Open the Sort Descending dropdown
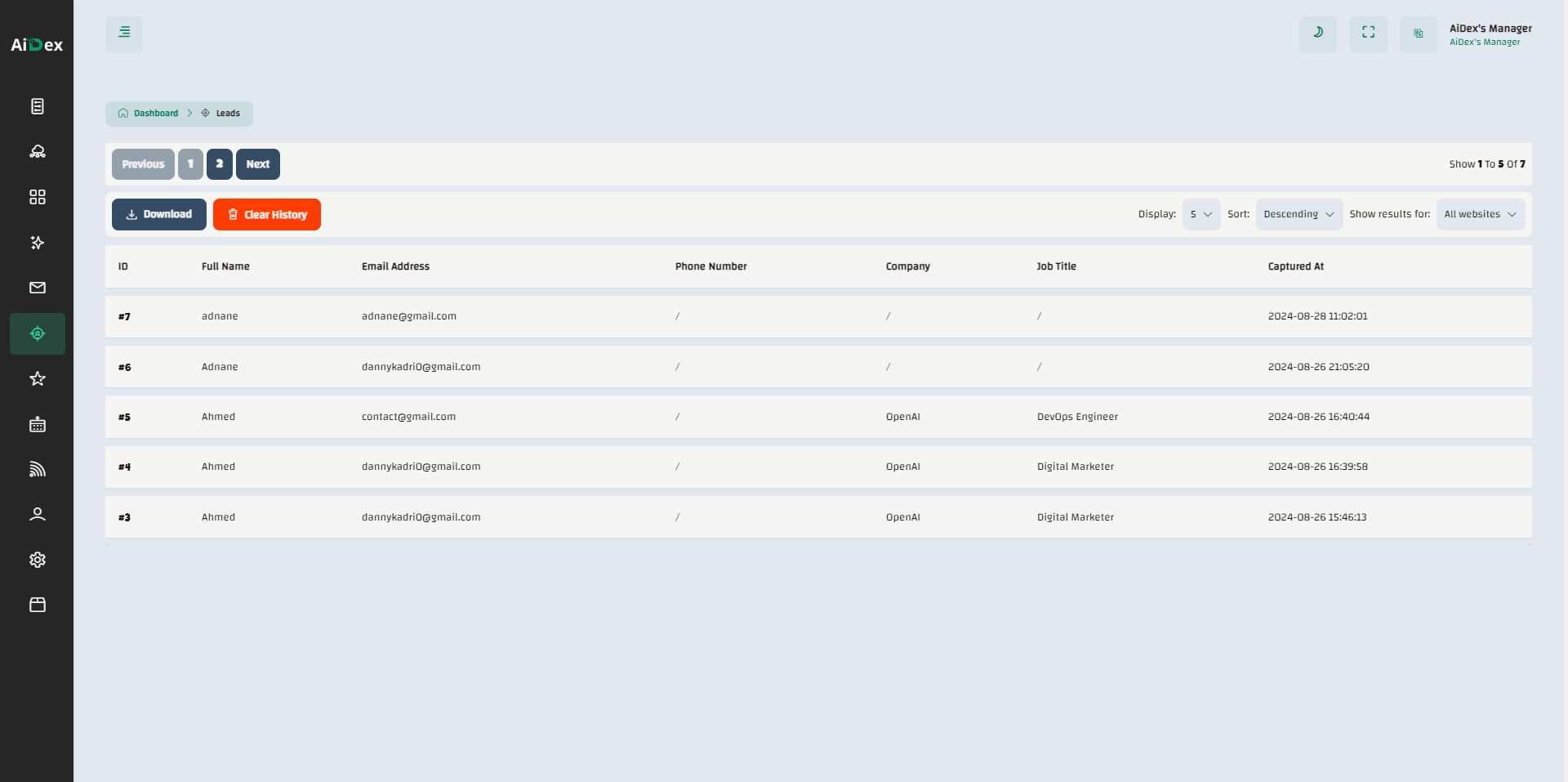The image size is (1568, 782). [x=1298, y=214]
